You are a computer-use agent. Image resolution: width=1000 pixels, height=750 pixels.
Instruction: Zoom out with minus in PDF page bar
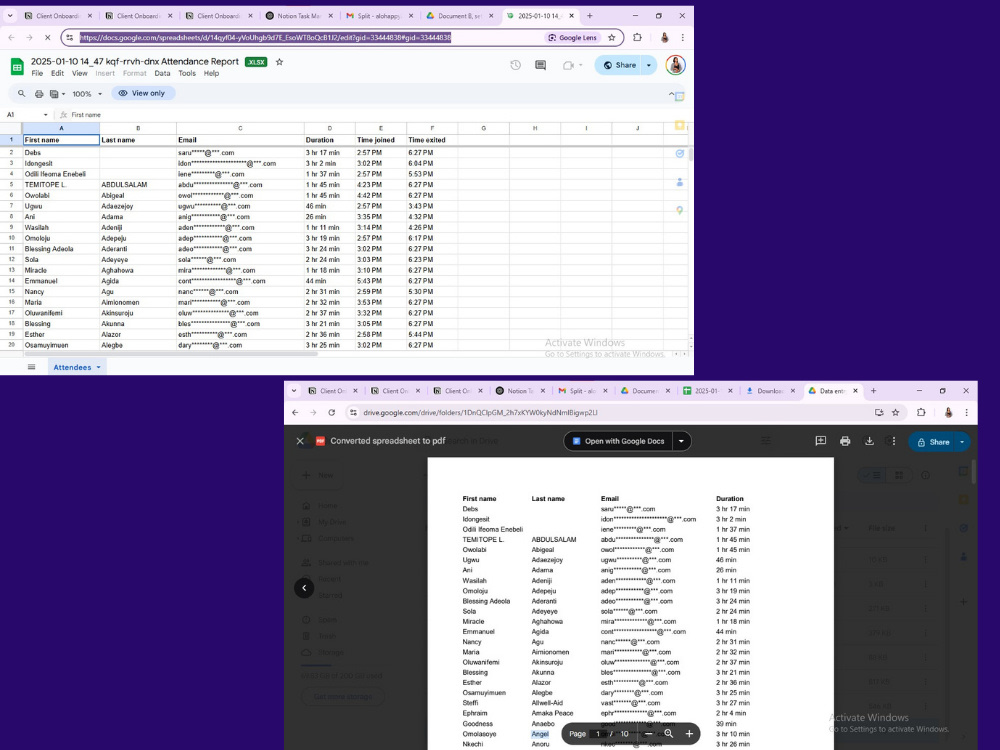click(x=649, y=733)
